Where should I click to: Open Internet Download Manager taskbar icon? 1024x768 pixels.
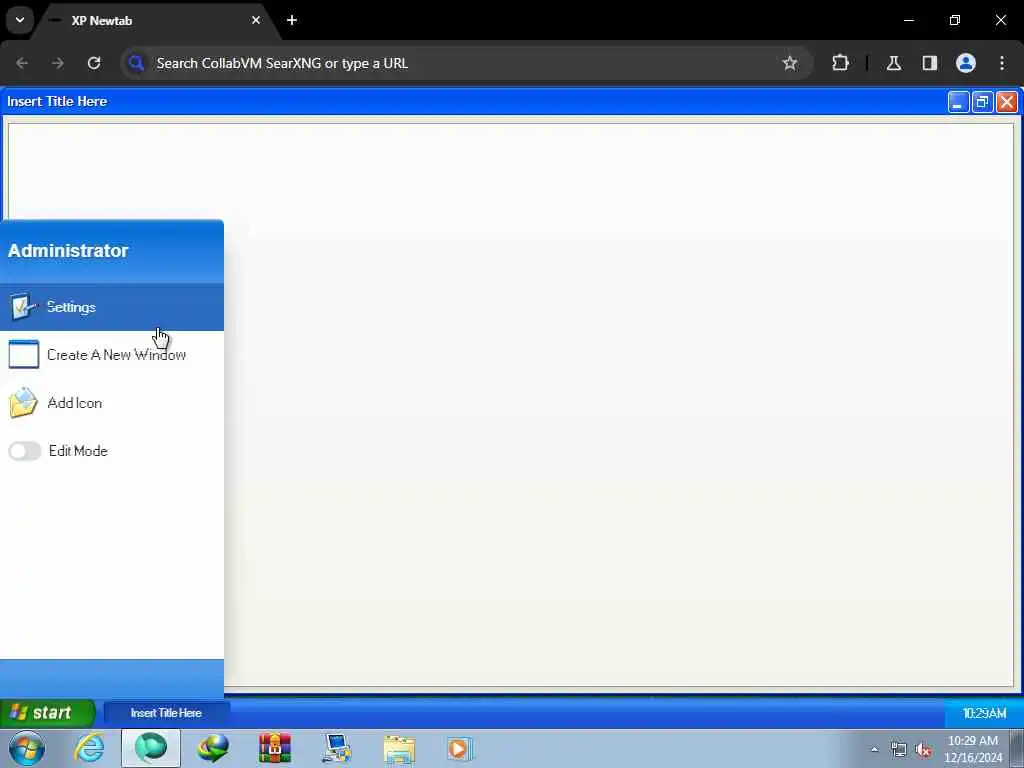point(213,748)
